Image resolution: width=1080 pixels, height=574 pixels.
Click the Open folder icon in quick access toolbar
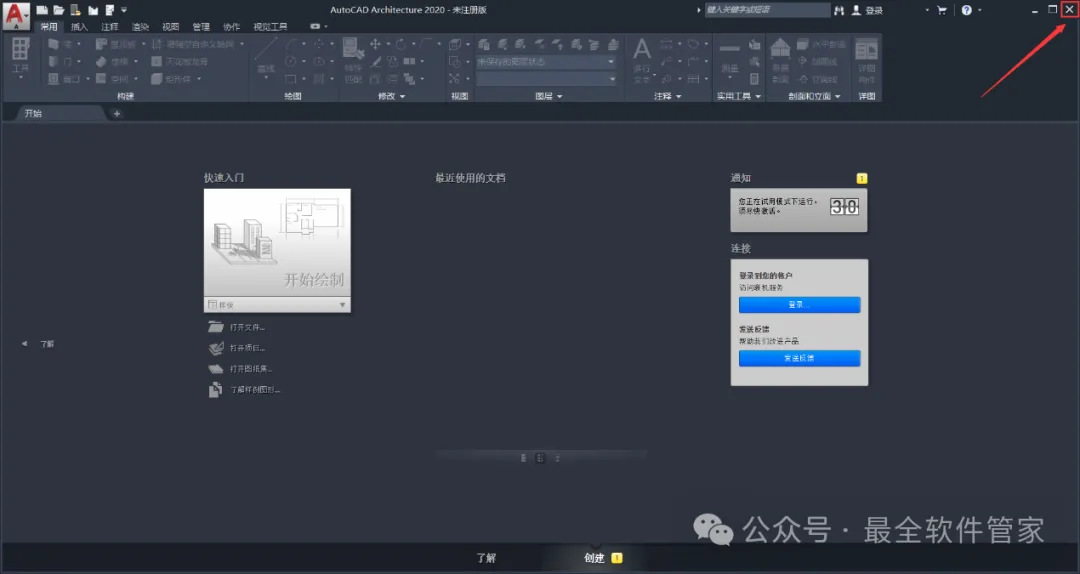coord(59,10)
